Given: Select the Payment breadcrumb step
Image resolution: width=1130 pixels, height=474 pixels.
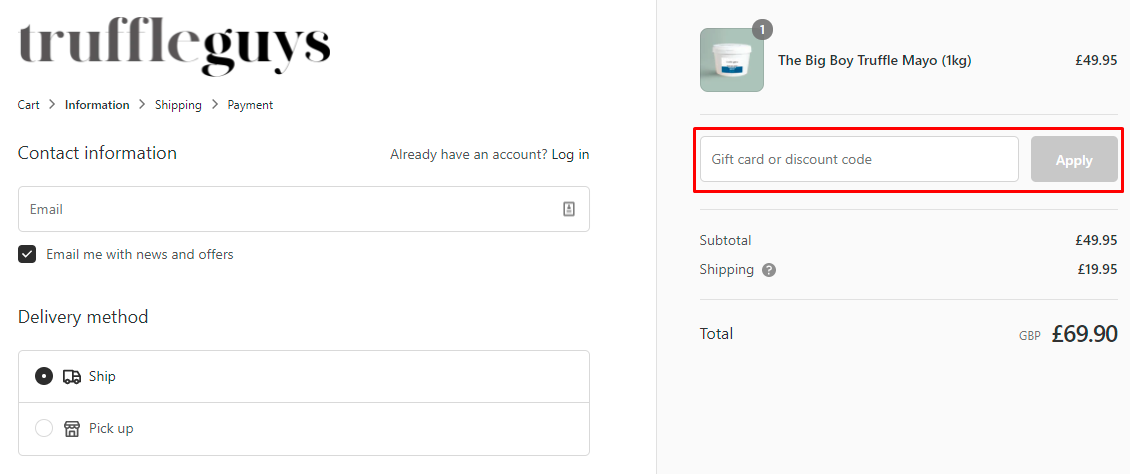Looking at the screenshot, I should pos(250,105).
